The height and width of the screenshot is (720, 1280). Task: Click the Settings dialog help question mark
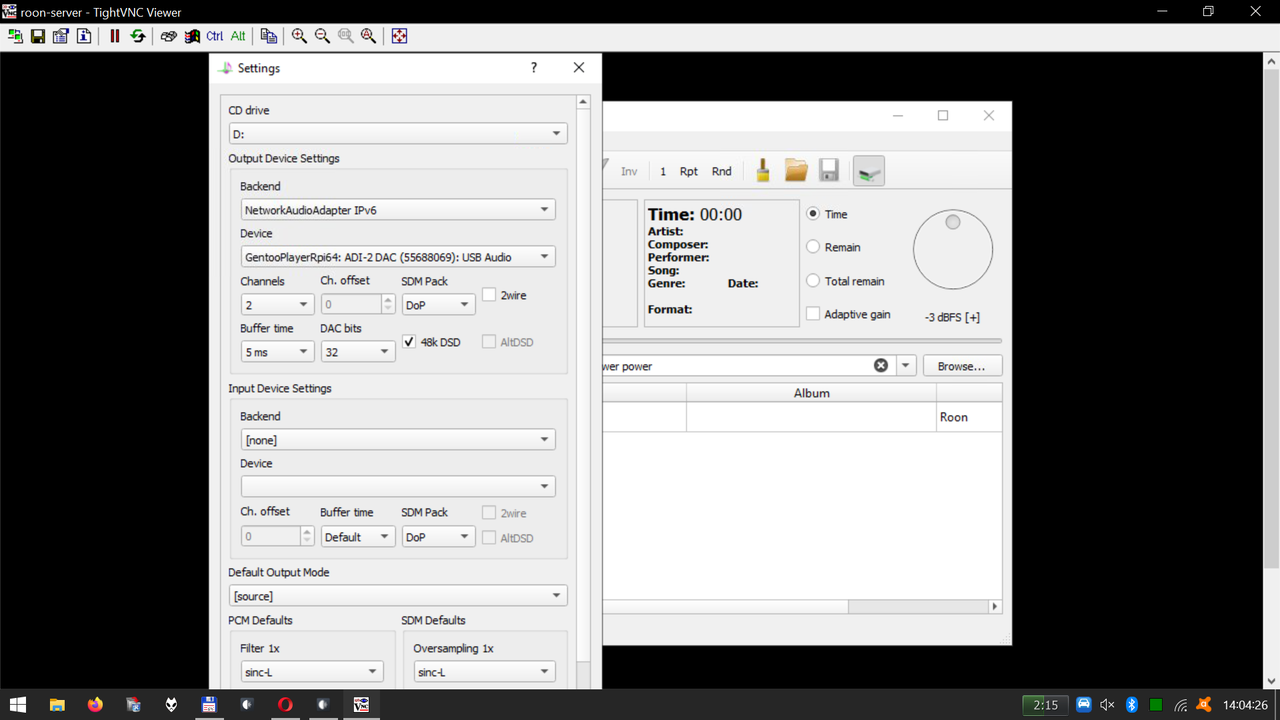pos(534,68)
